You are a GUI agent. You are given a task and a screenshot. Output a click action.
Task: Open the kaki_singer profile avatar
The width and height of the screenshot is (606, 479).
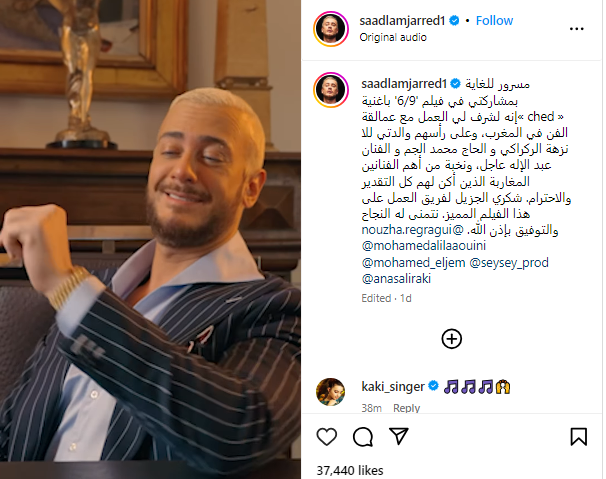click(x=330, y=392)
